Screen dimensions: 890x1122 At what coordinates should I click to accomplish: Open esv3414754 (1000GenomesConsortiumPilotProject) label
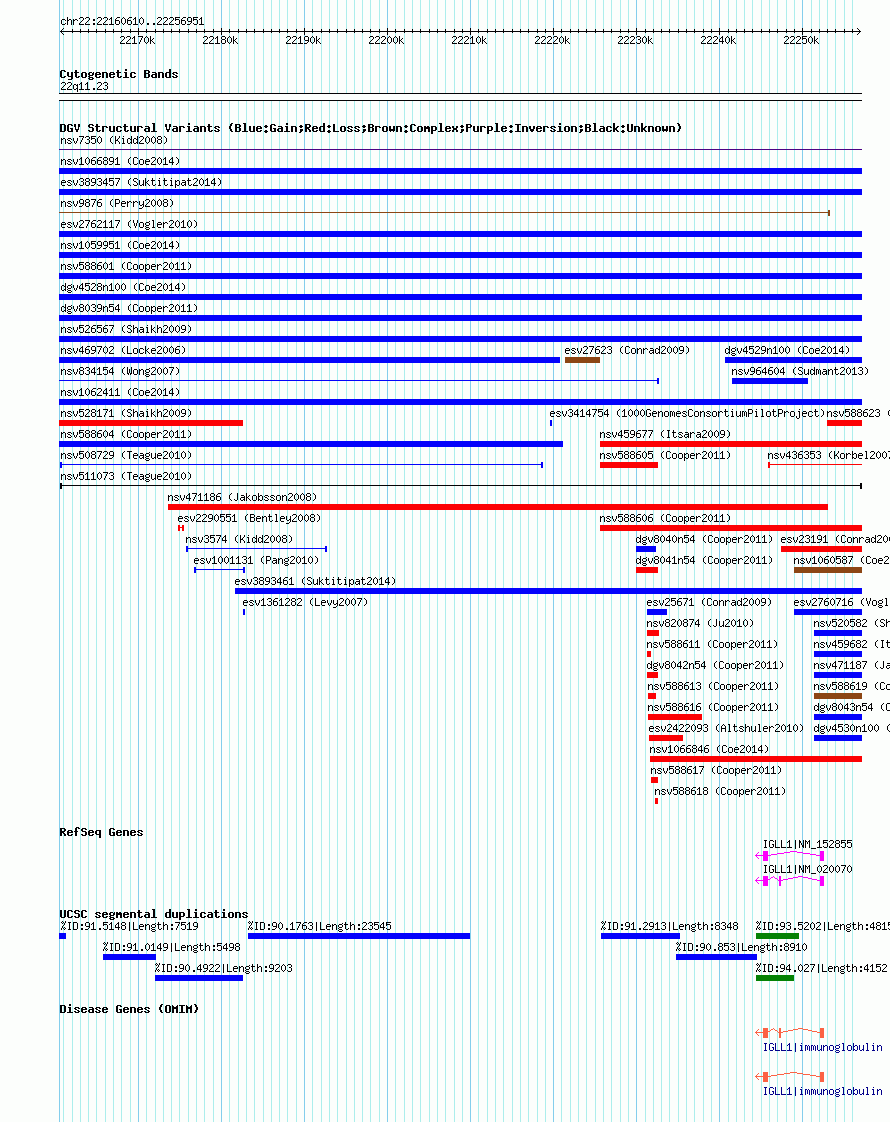(688, 413)
